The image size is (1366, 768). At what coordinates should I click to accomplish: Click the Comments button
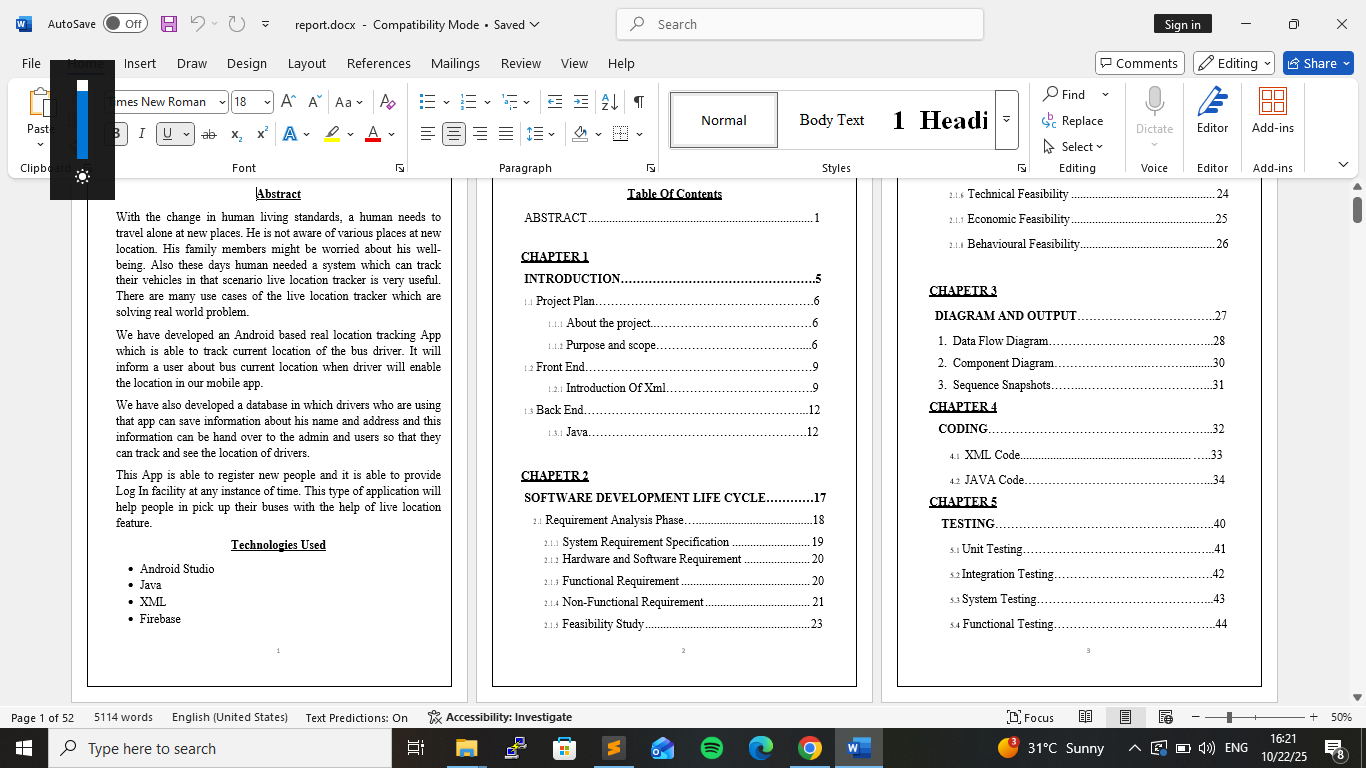coord(1139,63)
